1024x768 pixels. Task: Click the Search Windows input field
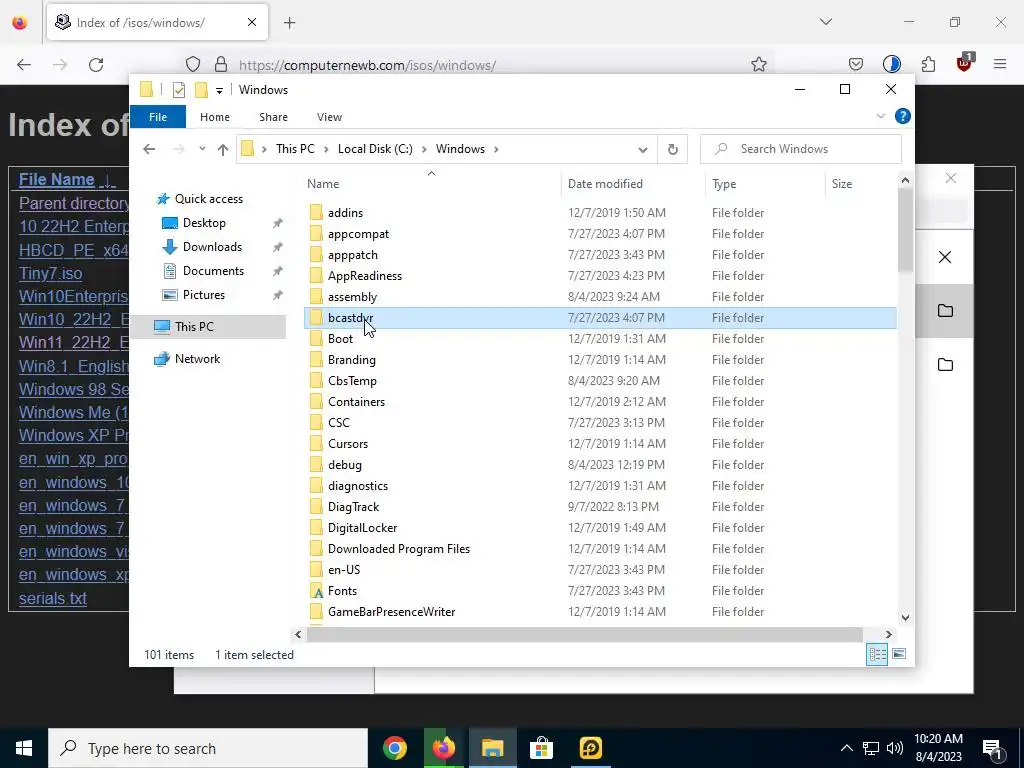click(801, 149)
